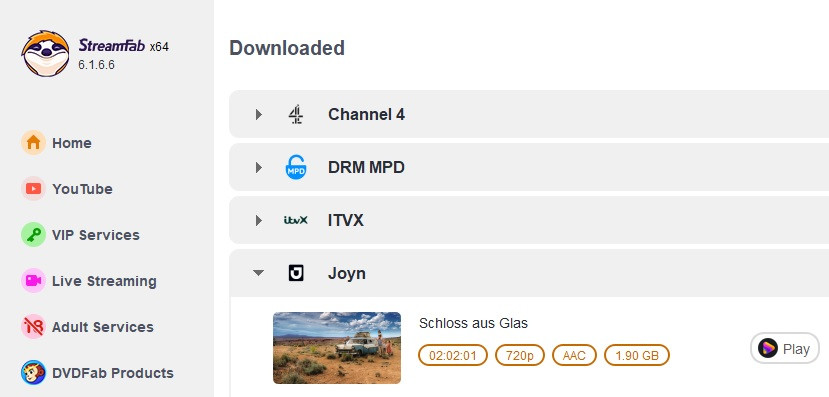Click the Live Streaming camera icon

click(33, 281)
